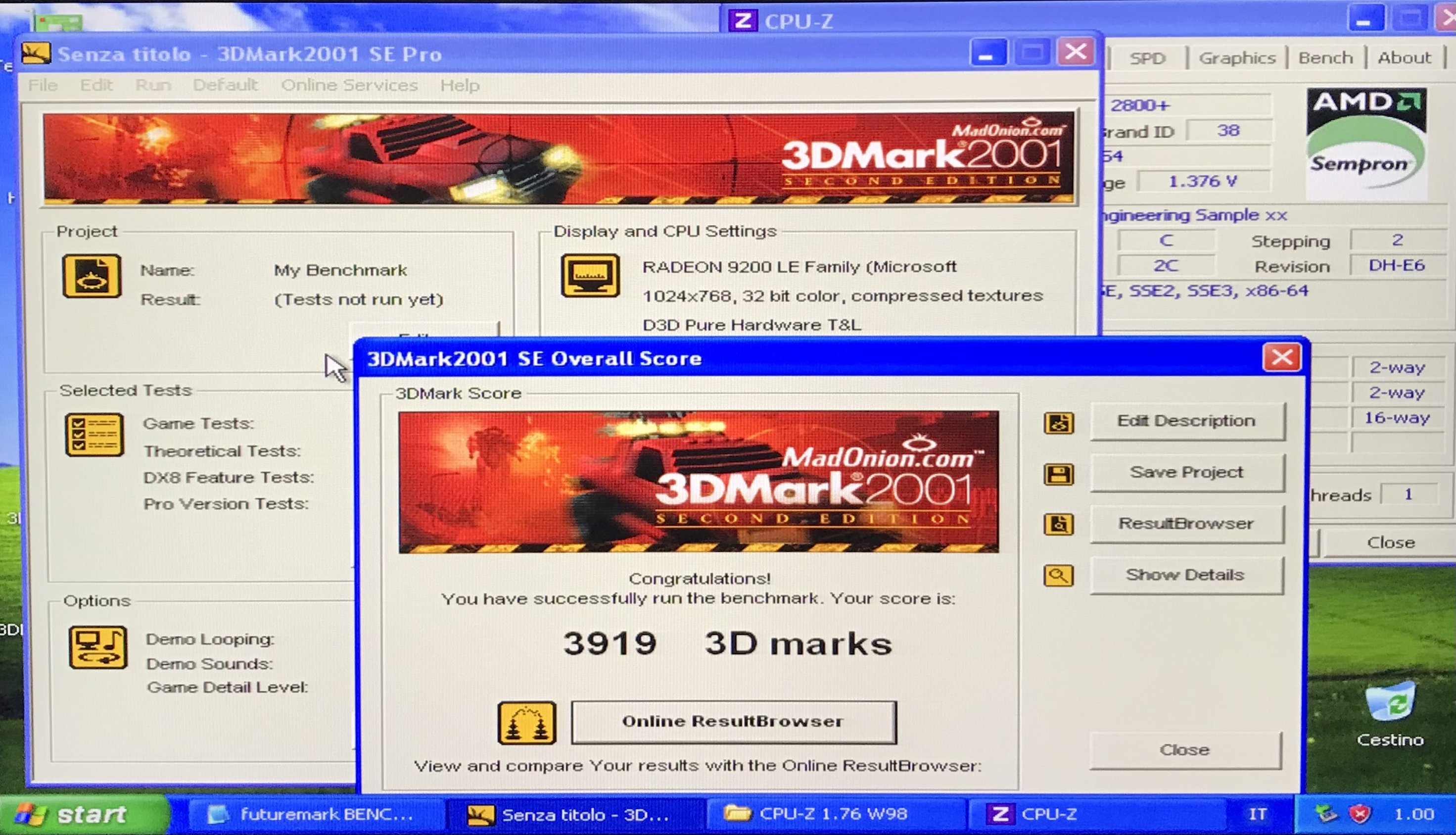Click the Show Details button
The height and width of the screenshot is (835, 1456).
1185,575
